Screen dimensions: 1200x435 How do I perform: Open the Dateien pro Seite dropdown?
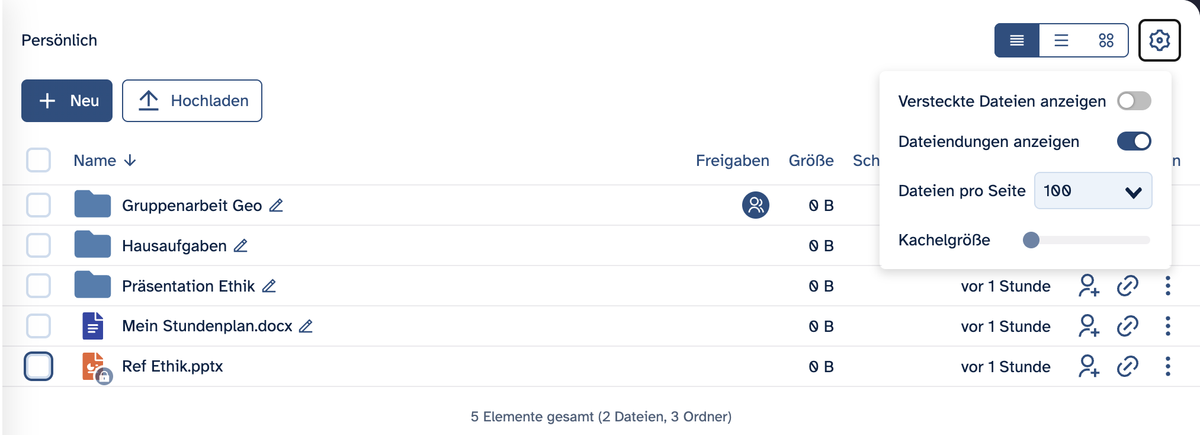tap(1093, 191)
